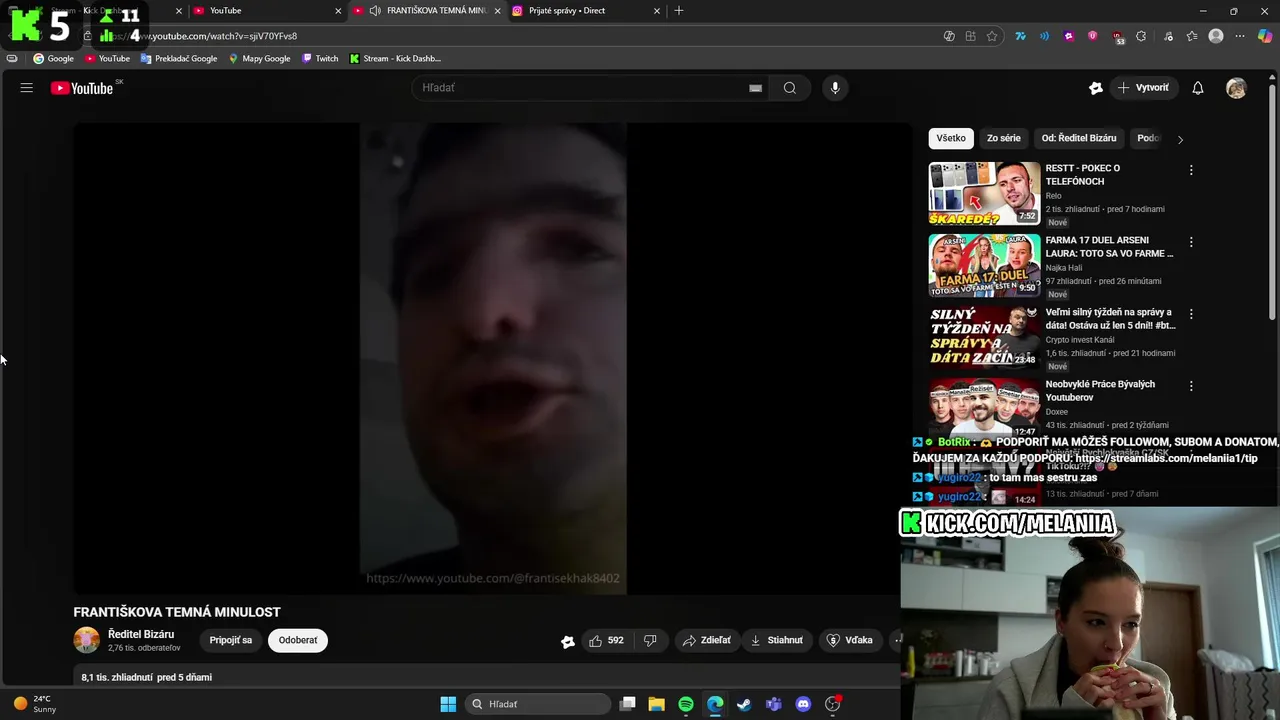Viewport: 1280px width, 720px height.
Task: Open the Google bookmark
Action: tap(54, 58)
